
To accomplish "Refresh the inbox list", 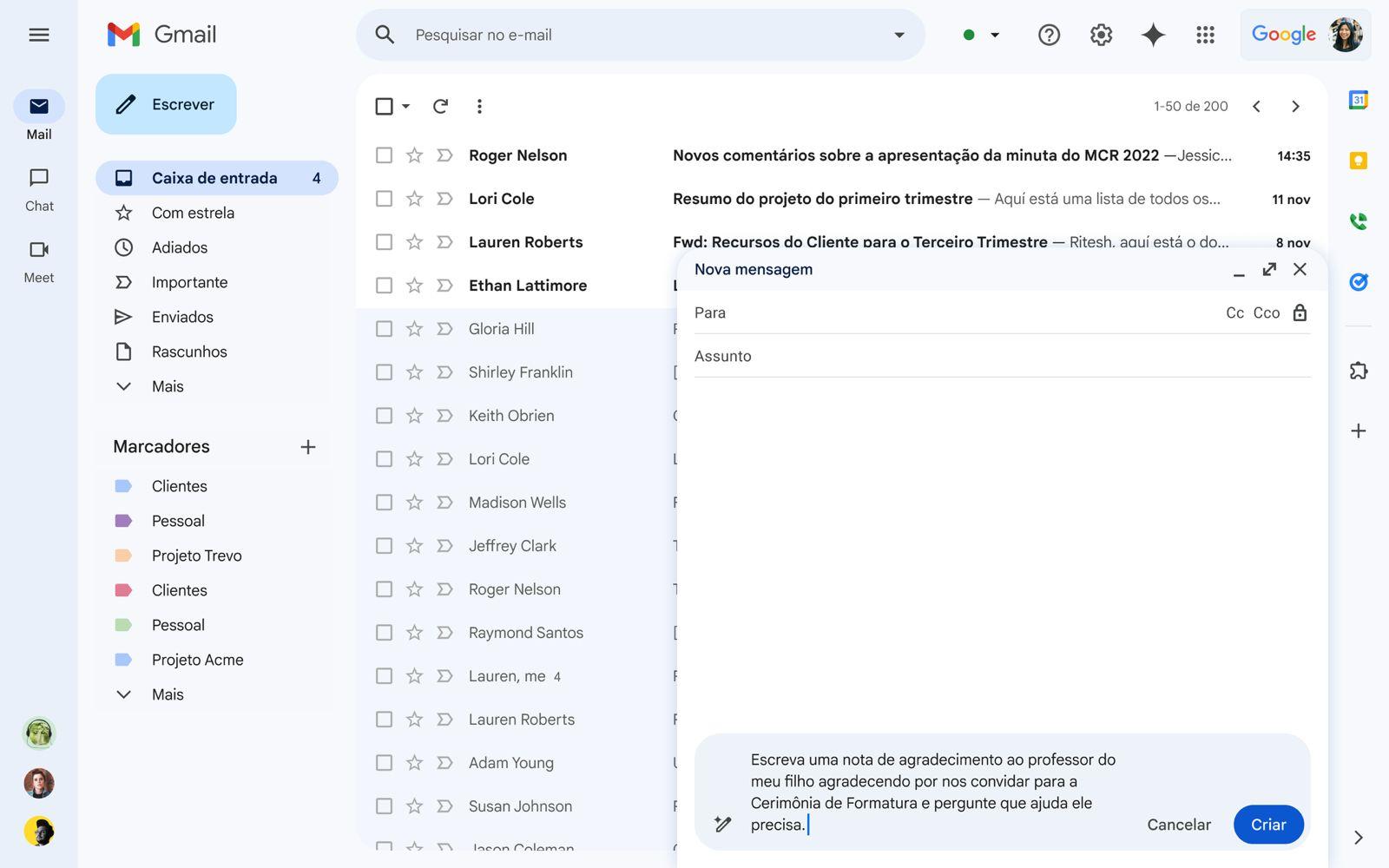I will [x=440, y=106].
